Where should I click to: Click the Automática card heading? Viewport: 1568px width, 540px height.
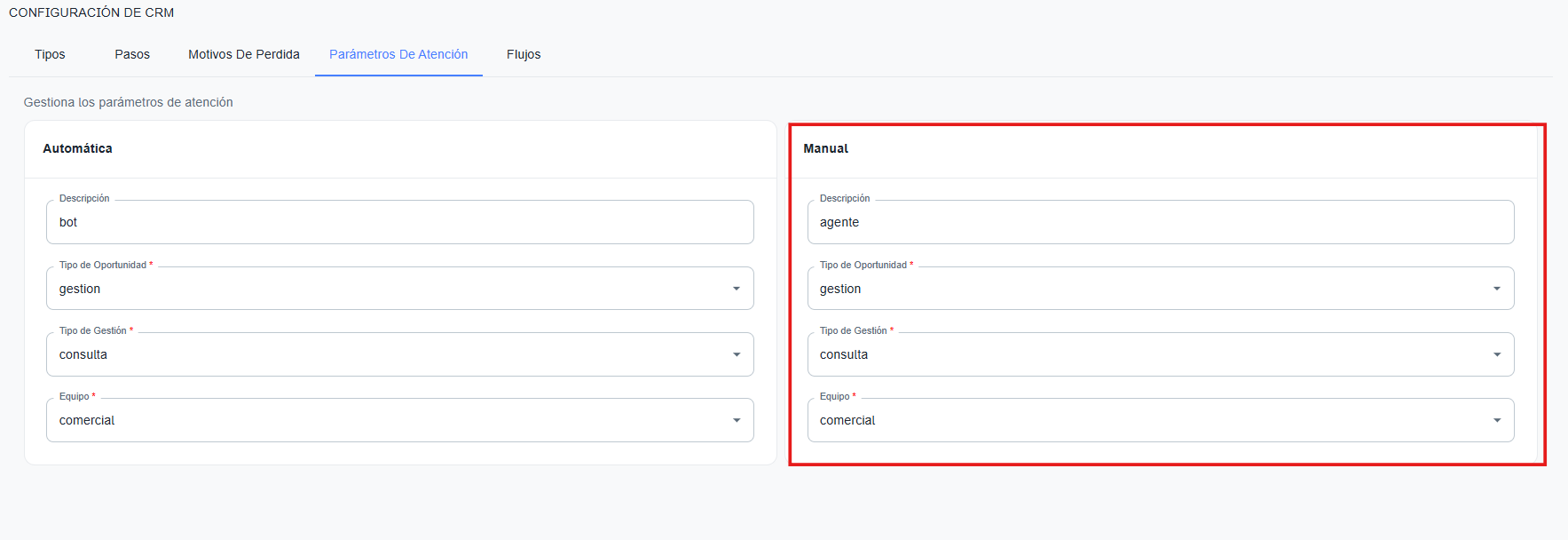[77, 148]
